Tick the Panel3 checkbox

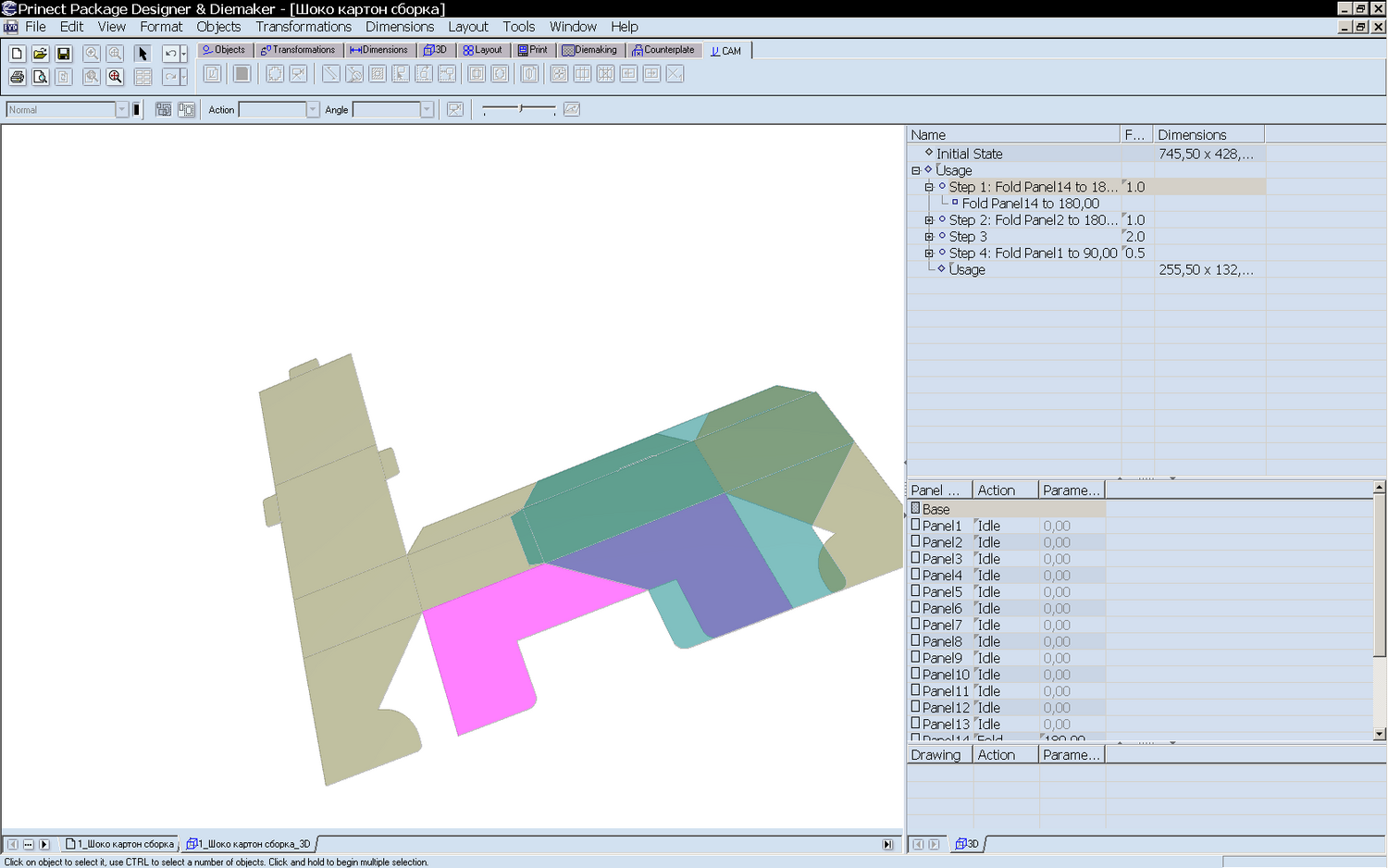[x=916, y=558]
